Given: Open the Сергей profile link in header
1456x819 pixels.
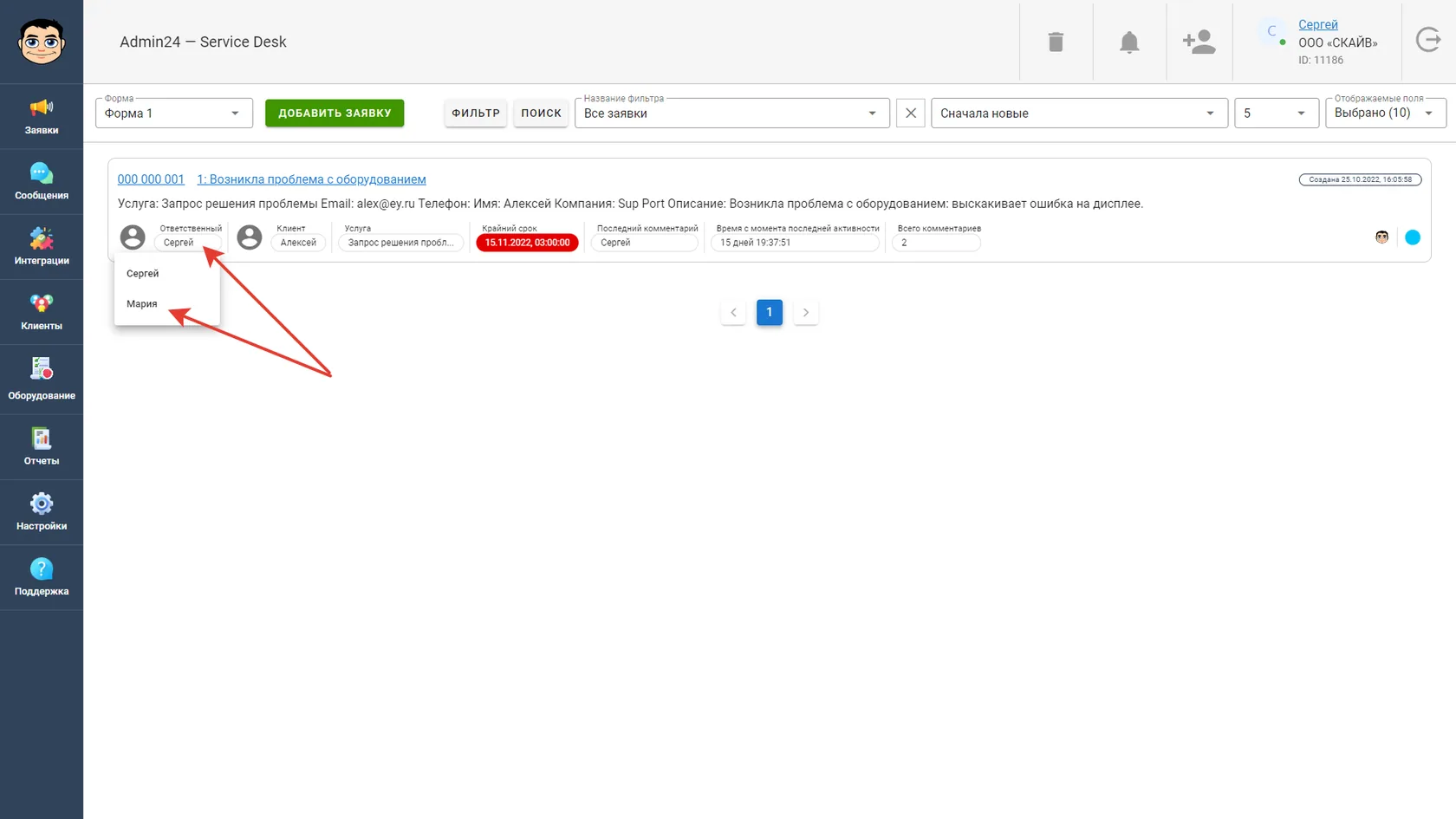Looking at the screenshot, I should [x=1318, y=24].
